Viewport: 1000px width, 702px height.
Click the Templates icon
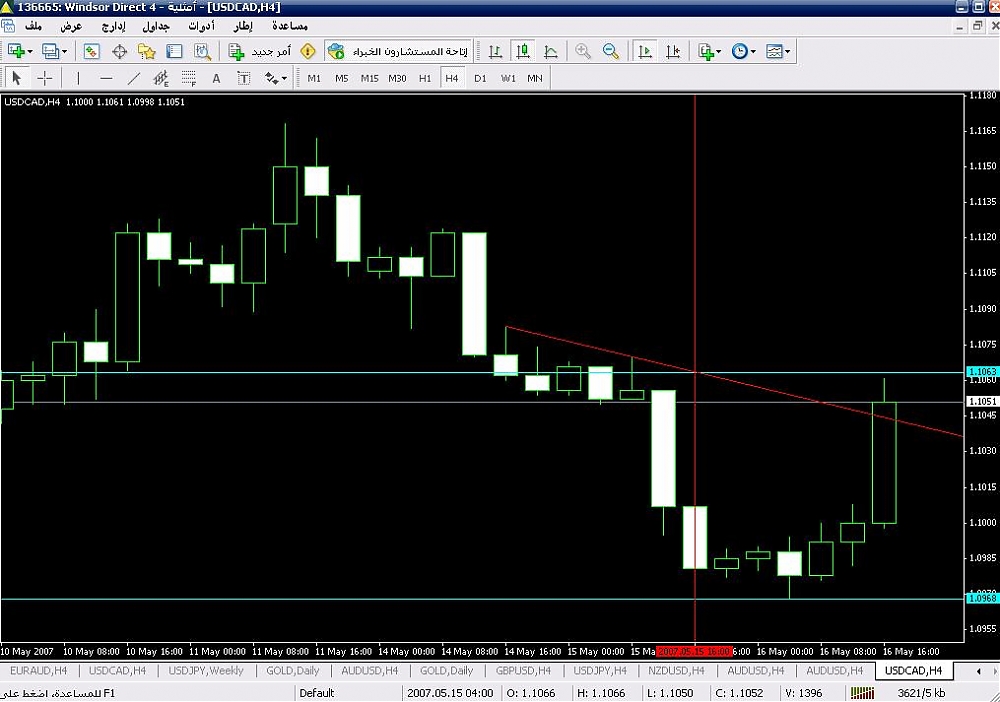pos(774,52)
